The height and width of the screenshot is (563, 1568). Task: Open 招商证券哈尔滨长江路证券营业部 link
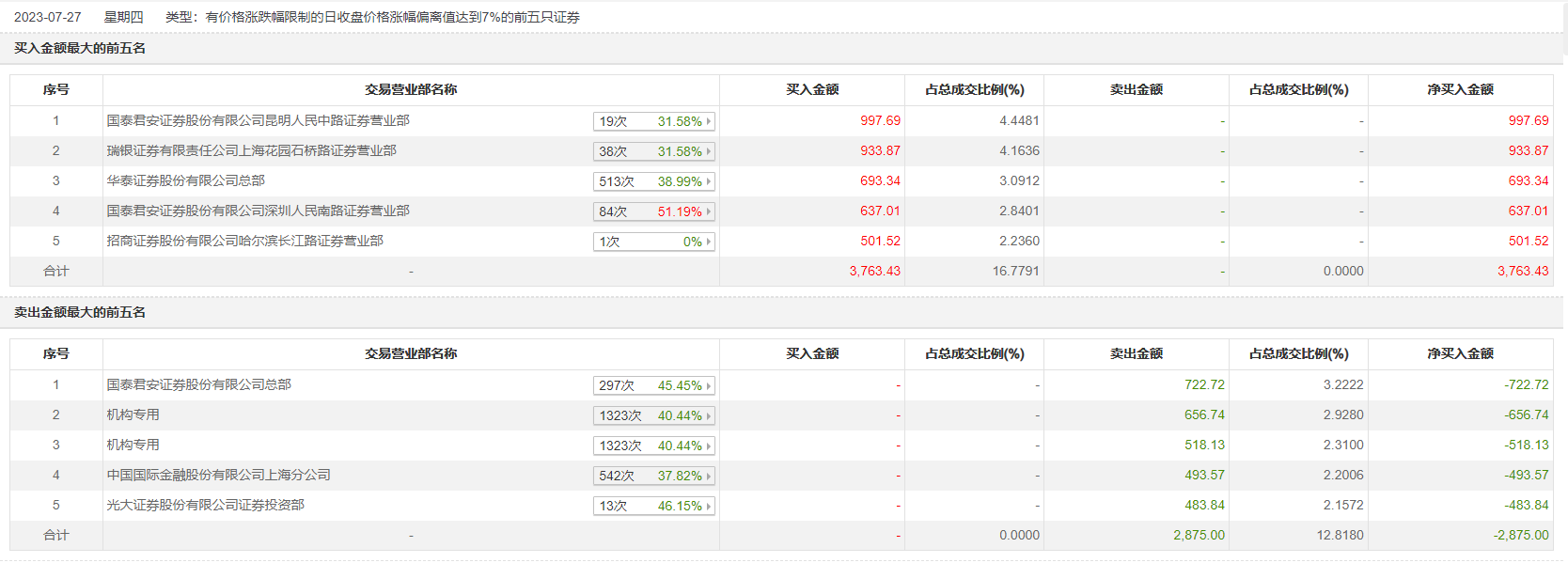tap(244, 241)
